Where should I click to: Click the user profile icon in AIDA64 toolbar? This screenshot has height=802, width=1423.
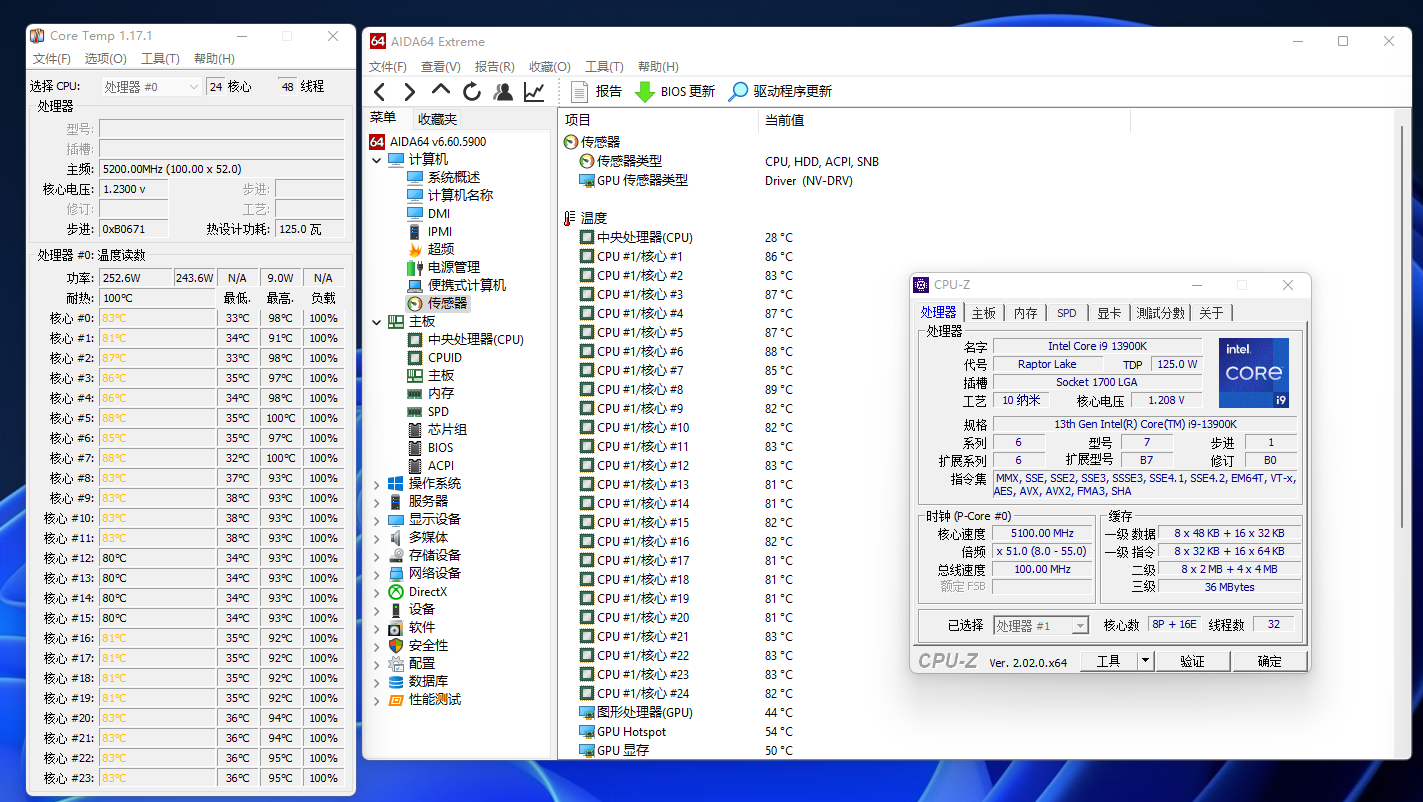[x=503, y=92]
